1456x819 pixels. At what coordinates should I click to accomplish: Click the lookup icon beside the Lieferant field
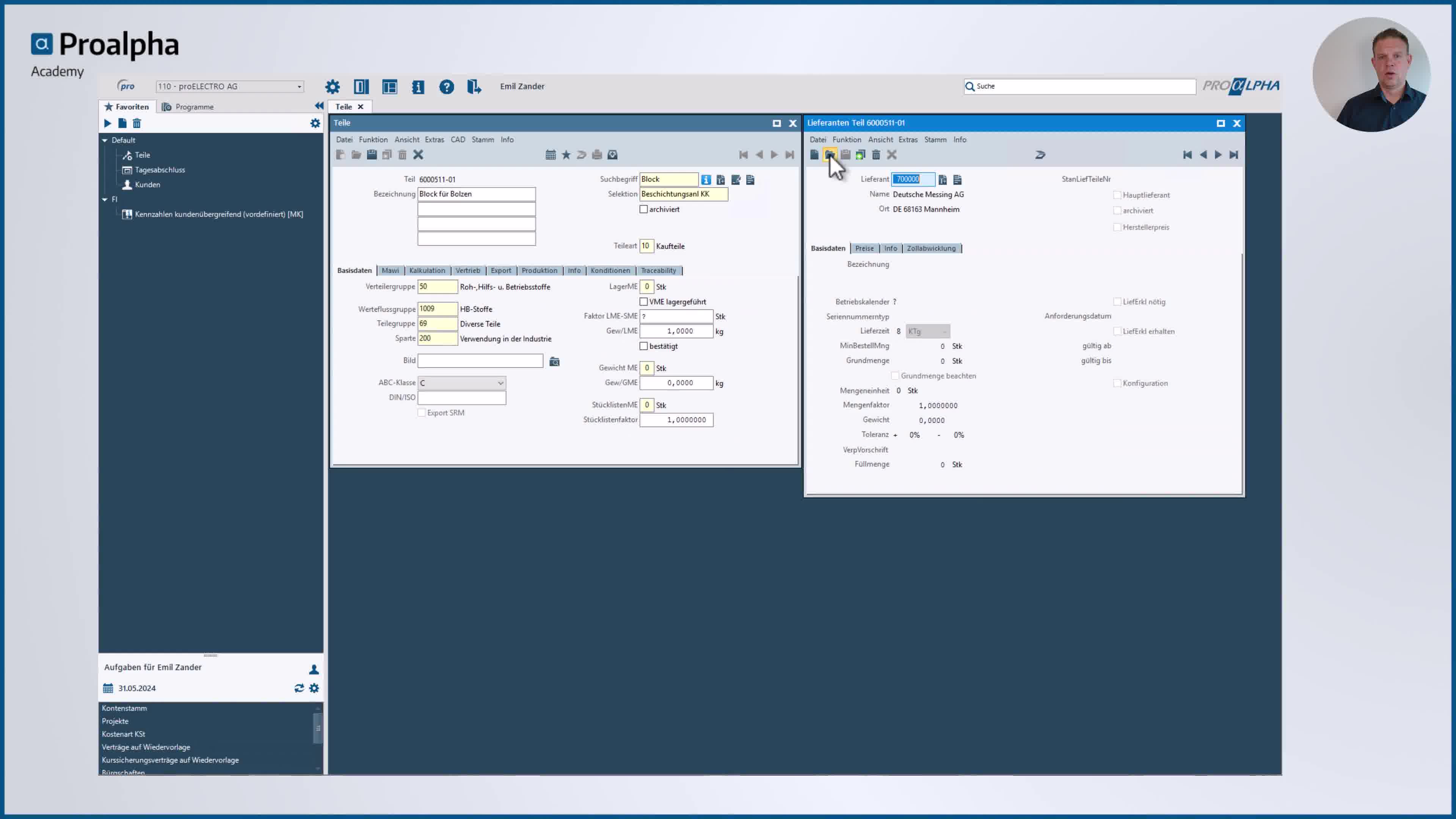click(x=942, y=180)
